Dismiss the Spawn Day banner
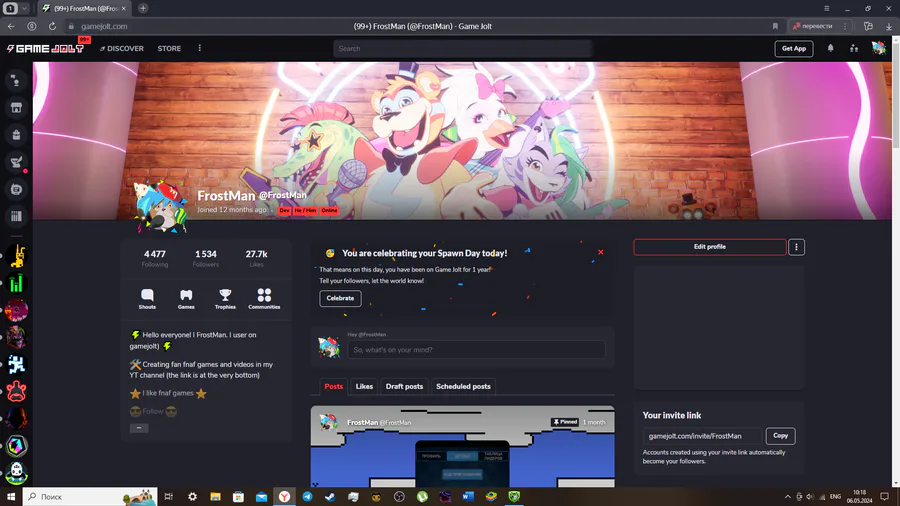 tap(600, 252)
